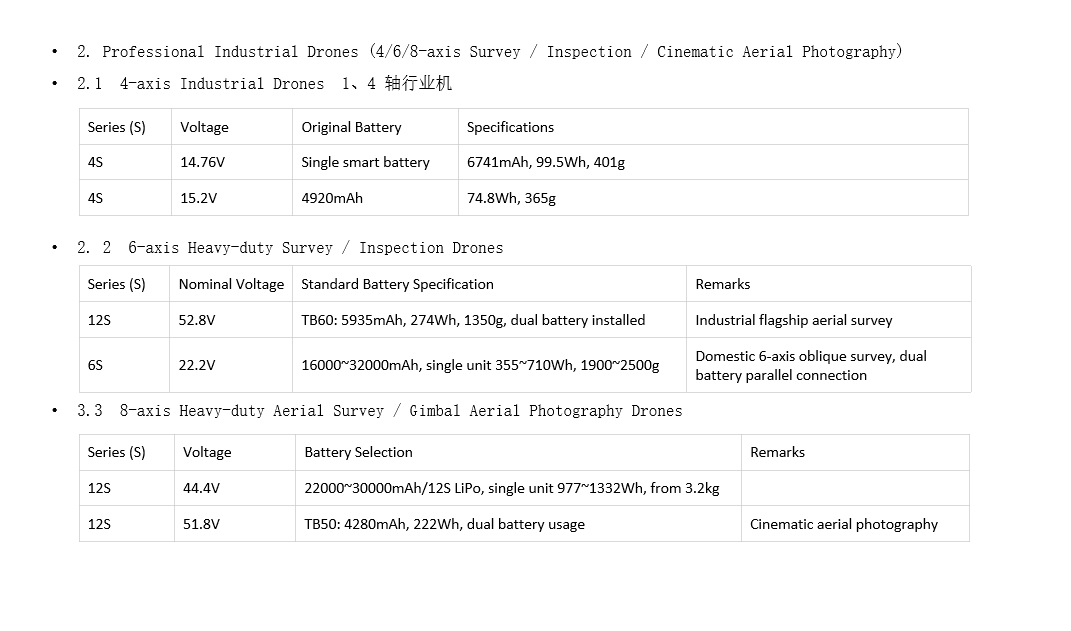Click the '22.2V' voltage cell
1071x631 pixels.
click(x=231, y=365)
